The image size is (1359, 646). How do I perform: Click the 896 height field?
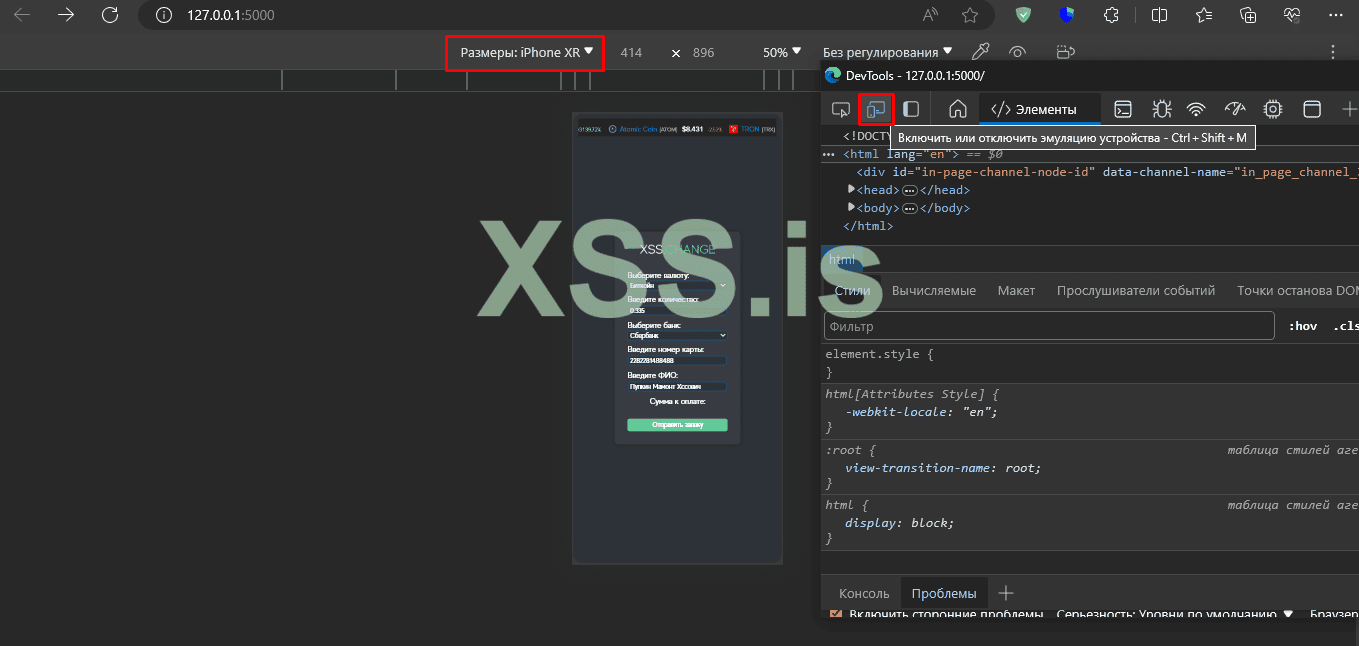pos(703,52)
